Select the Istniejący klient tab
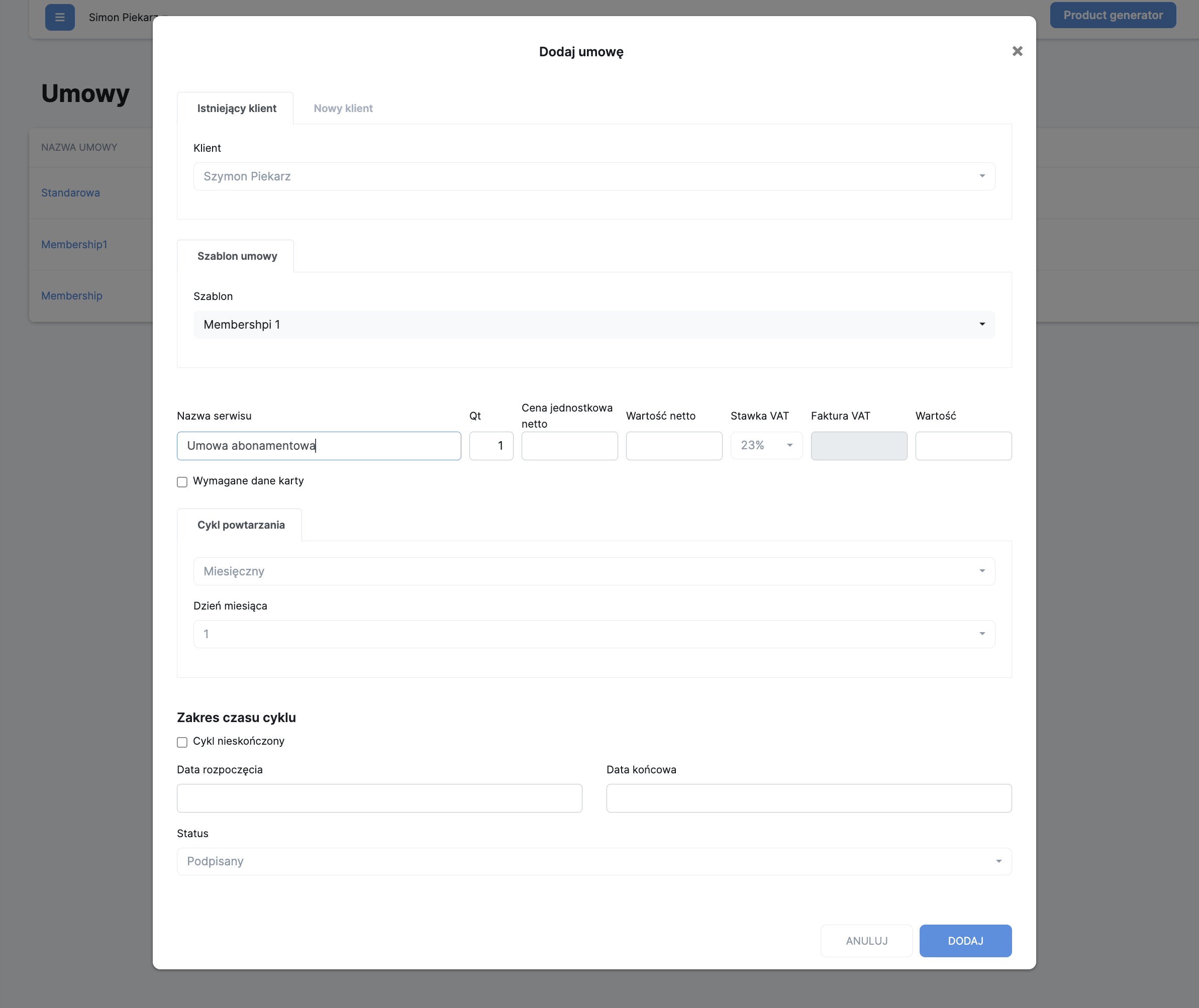This screenshot has width=1199, height=1008. coord(236,109)
